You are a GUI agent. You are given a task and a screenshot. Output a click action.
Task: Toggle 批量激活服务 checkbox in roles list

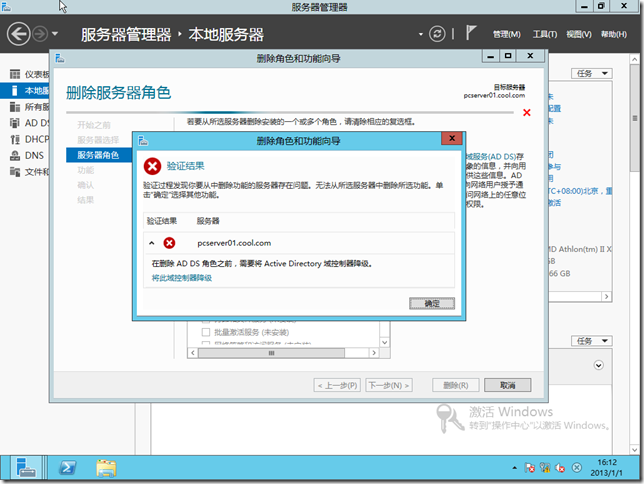tap(206, 332)
